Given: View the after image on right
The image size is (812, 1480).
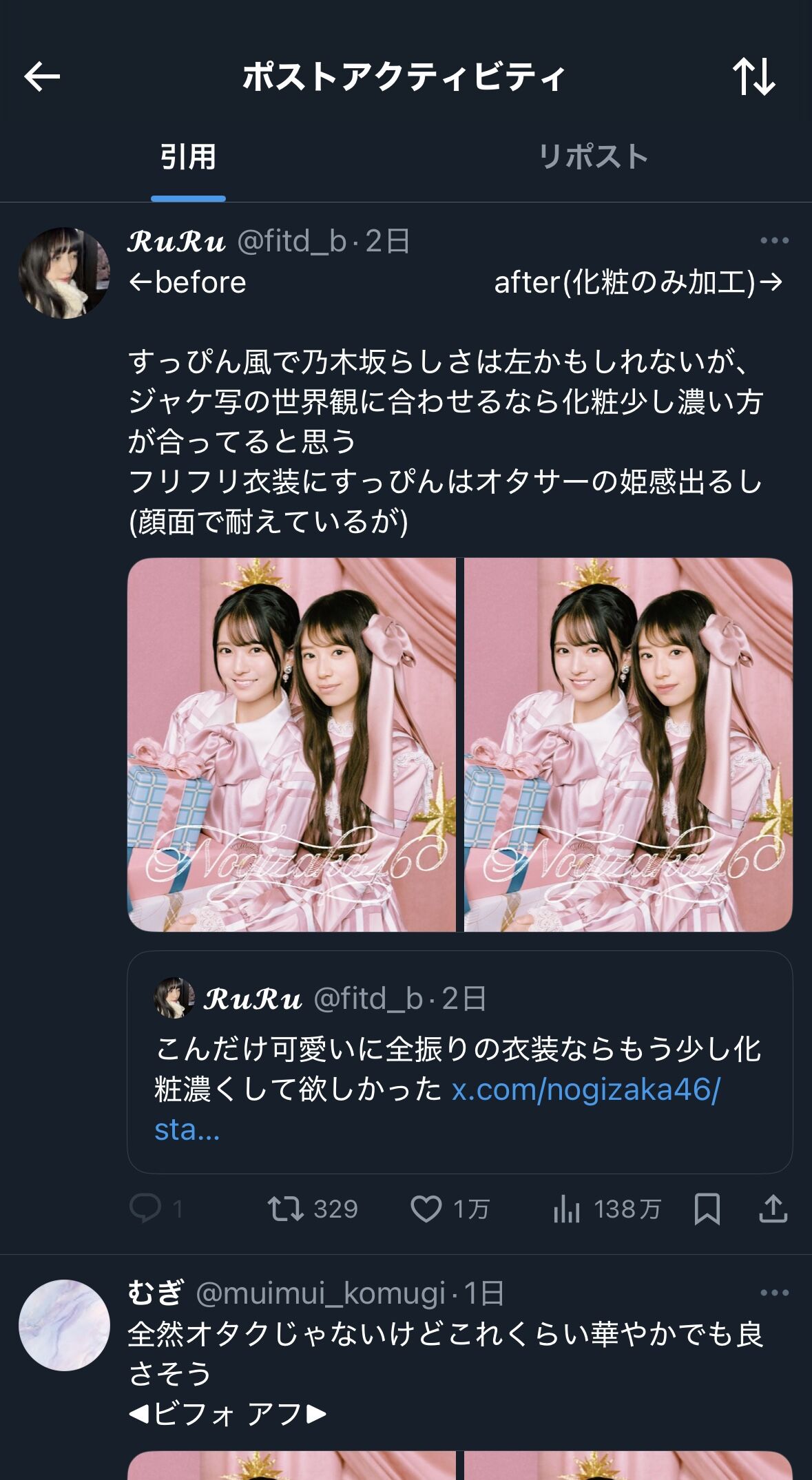Looking at the screenshot, I should coord(628,744).
